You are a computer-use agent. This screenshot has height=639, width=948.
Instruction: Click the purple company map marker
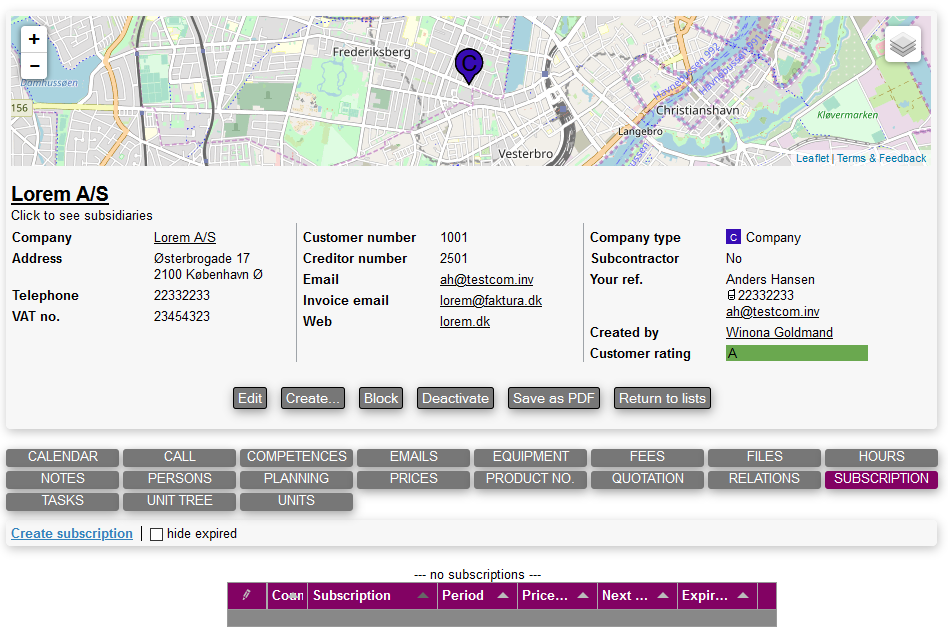pos(467,64)
